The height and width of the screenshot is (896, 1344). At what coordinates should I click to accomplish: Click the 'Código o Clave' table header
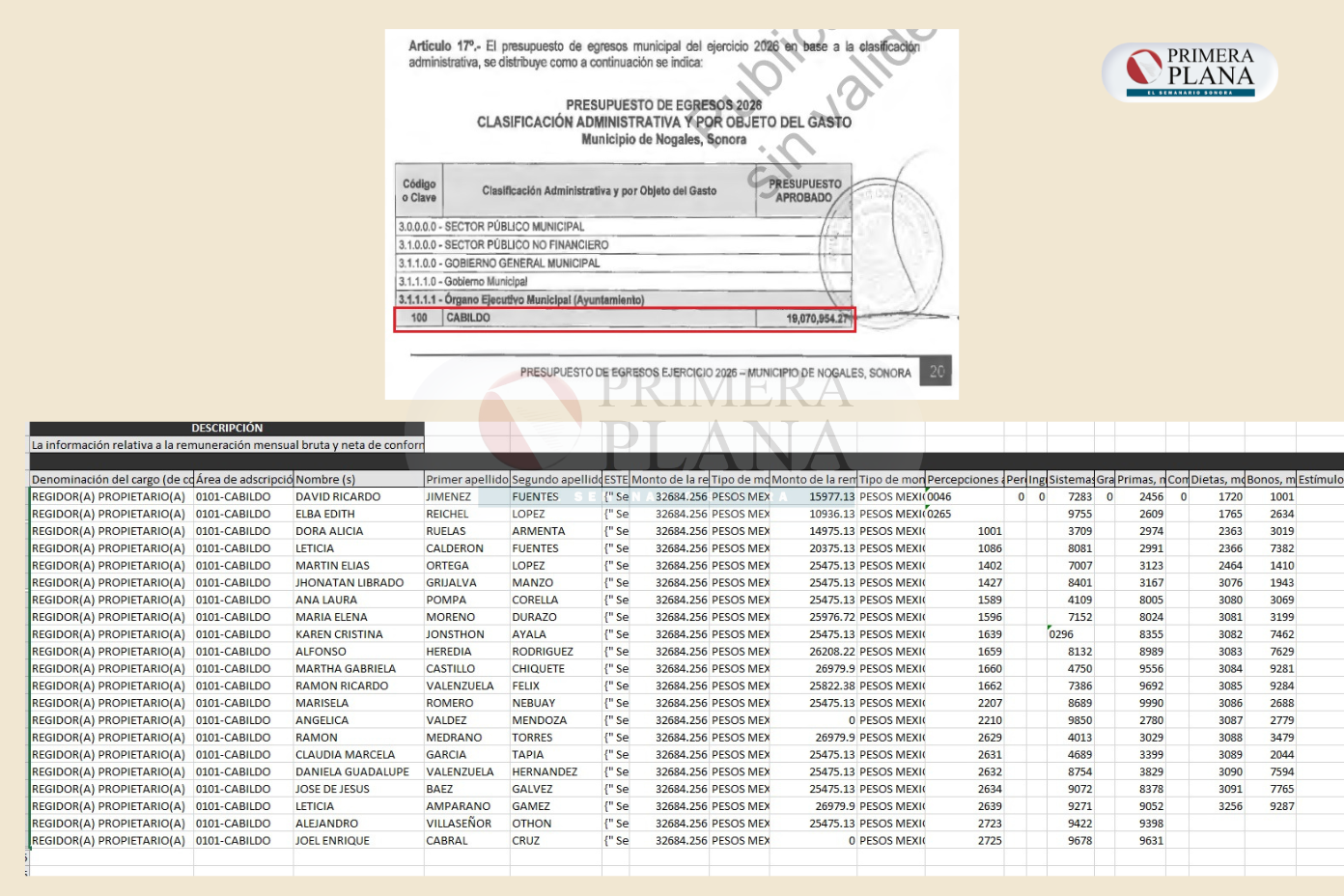pos(419,190)
